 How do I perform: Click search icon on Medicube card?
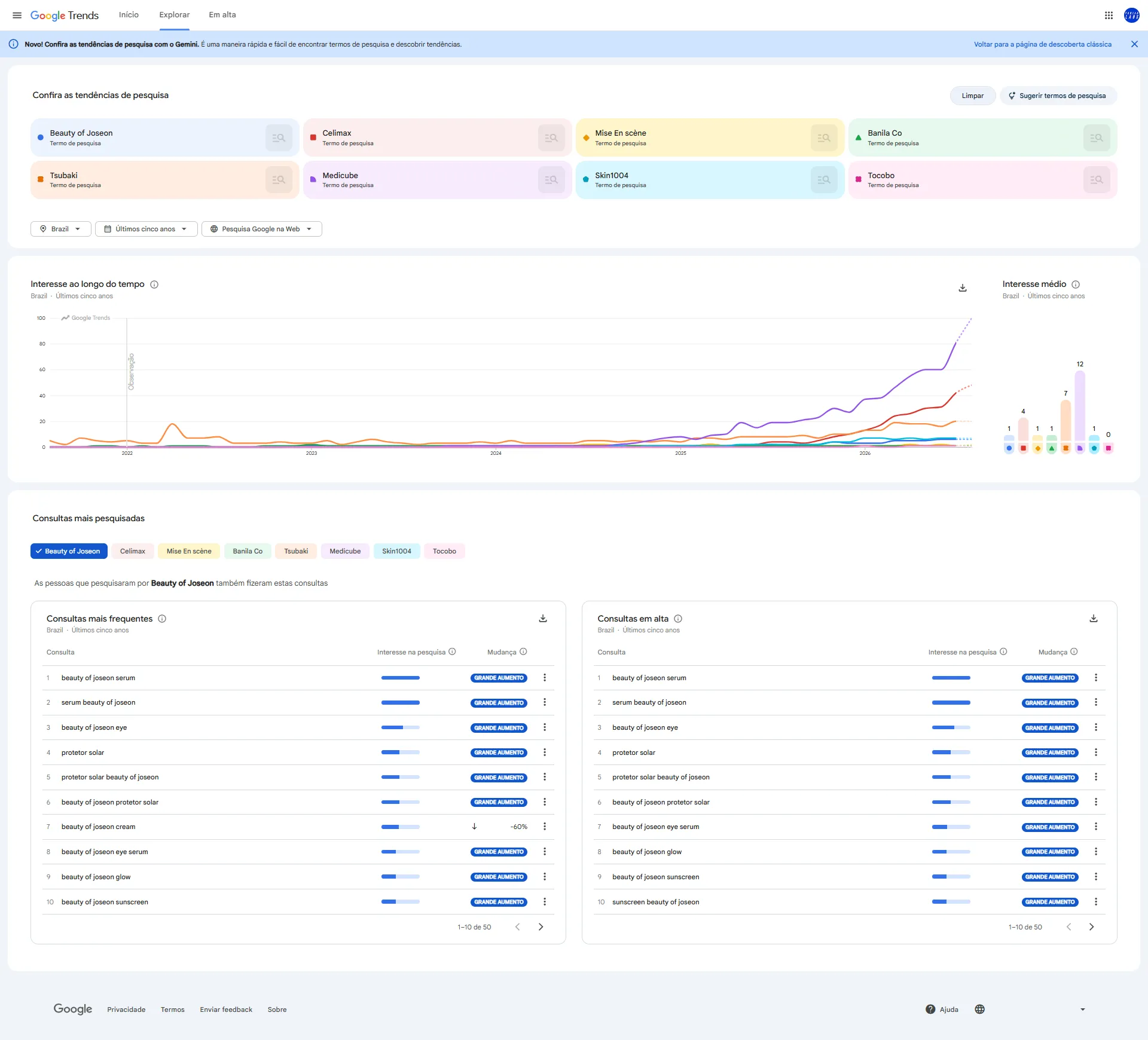click(x=551, y=179)
